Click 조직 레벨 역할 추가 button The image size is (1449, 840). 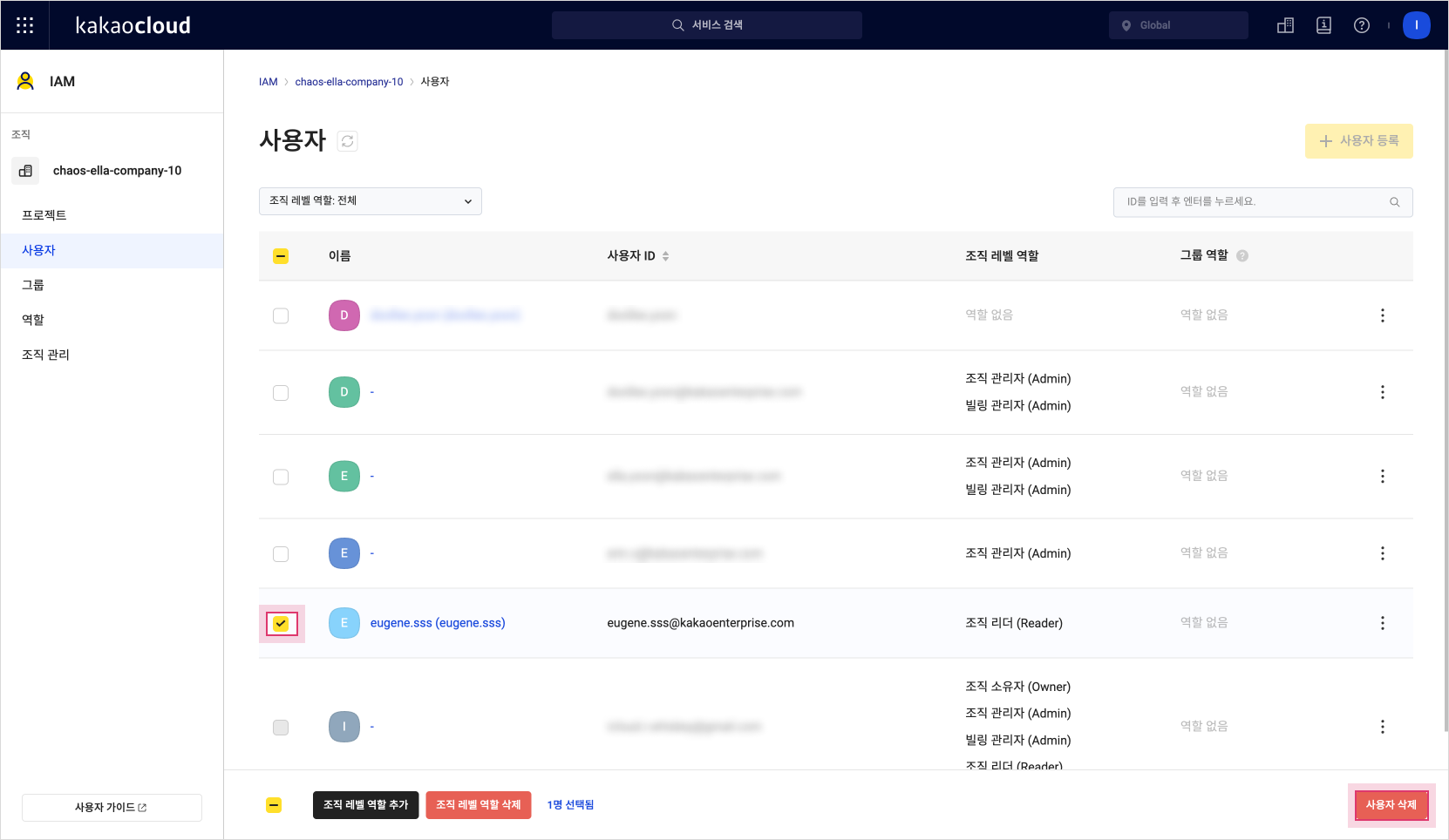[366, 805]
